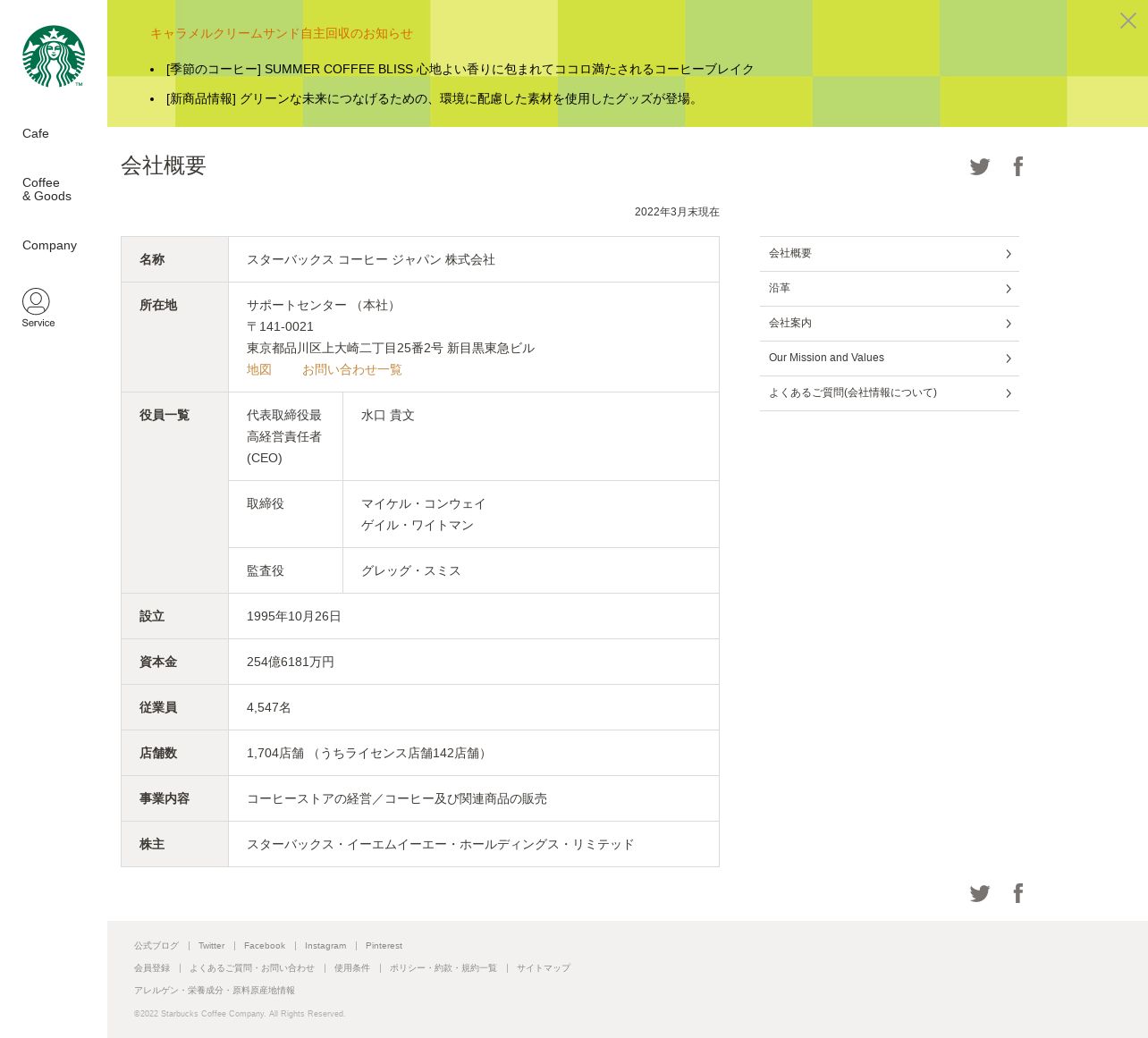Click founding date 1995年10月26日

point(294,616)
